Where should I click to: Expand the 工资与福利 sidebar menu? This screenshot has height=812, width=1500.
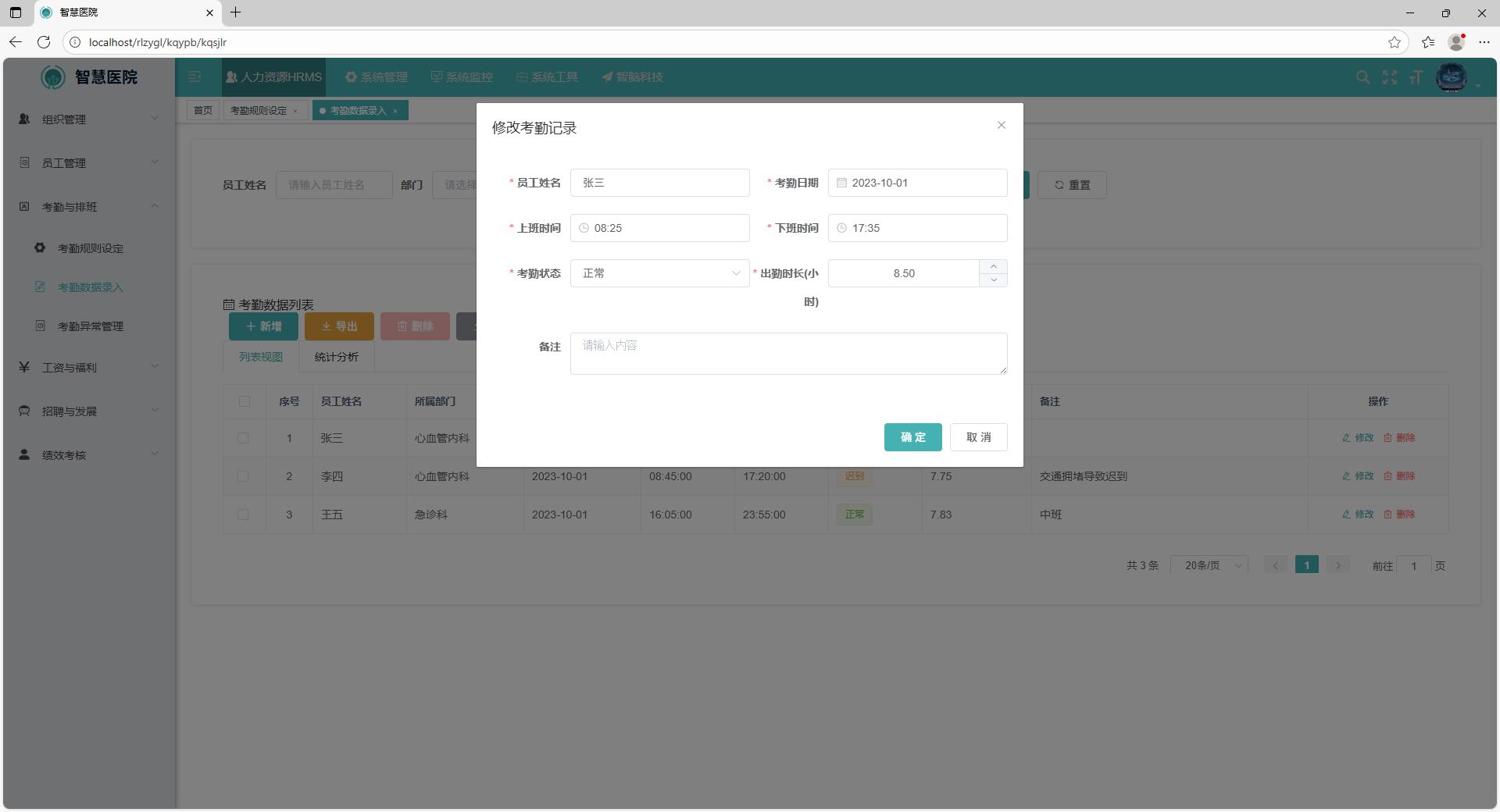coord(87,368)
